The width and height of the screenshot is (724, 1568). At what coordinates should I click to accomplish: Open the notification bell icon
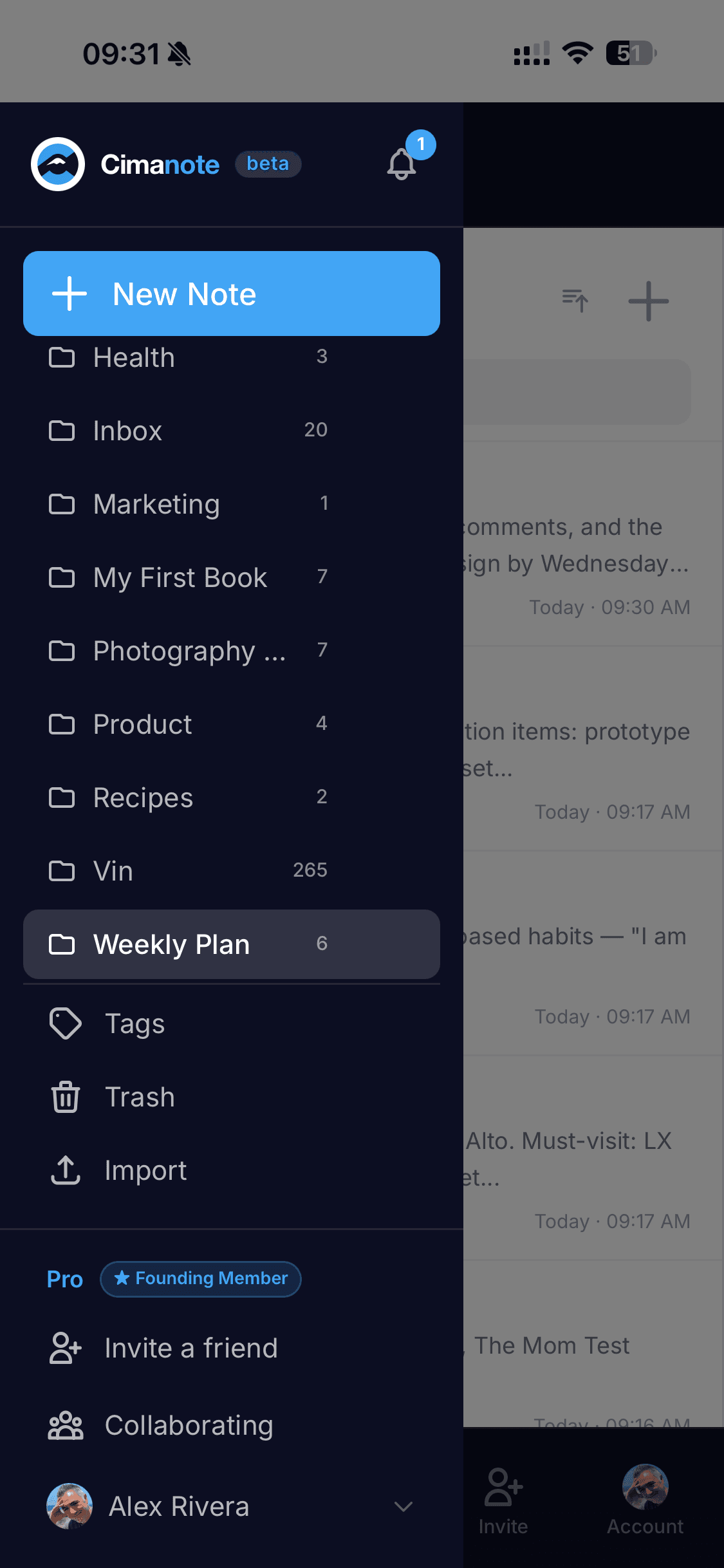(x=402, y=164)
